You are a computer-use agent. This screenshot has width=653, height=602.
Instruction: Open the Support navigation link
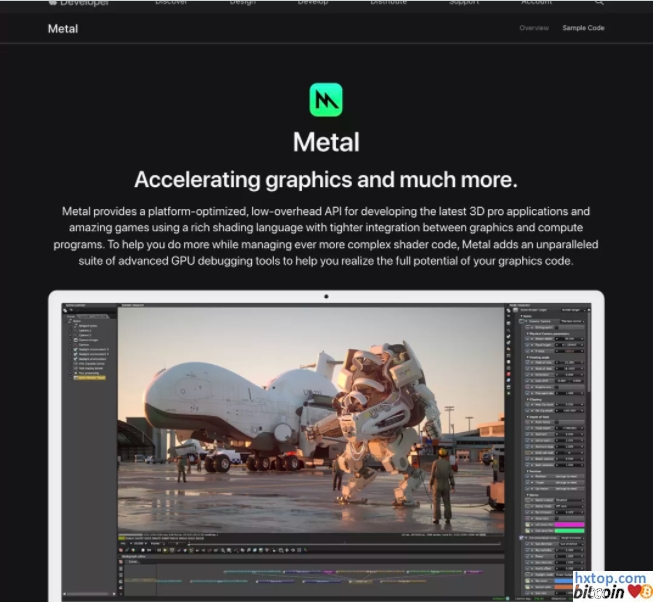pos(462,3)
